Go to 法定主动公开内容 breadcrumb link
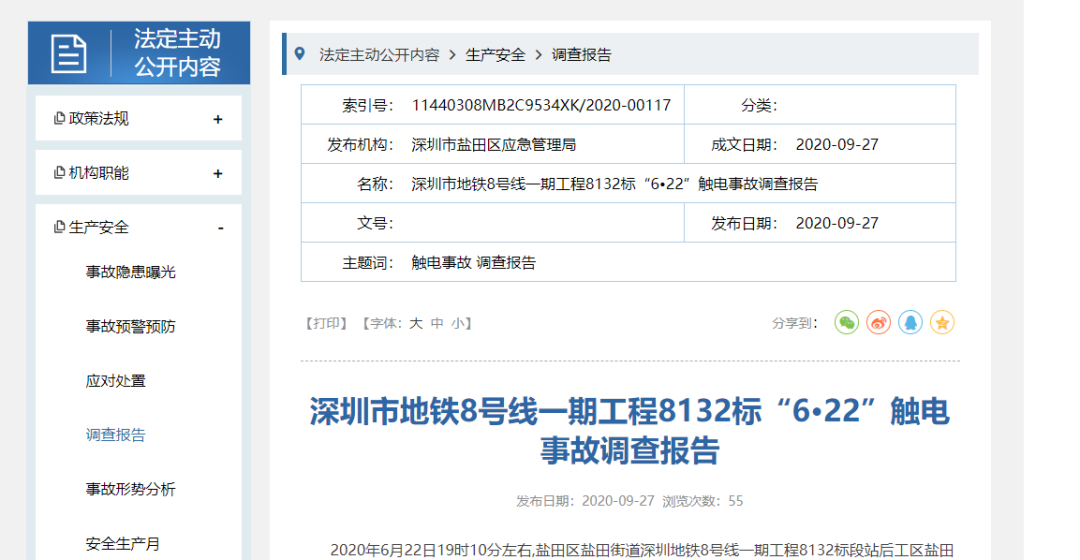Screen dimensions: 1080x560 (x=379, y=55)
